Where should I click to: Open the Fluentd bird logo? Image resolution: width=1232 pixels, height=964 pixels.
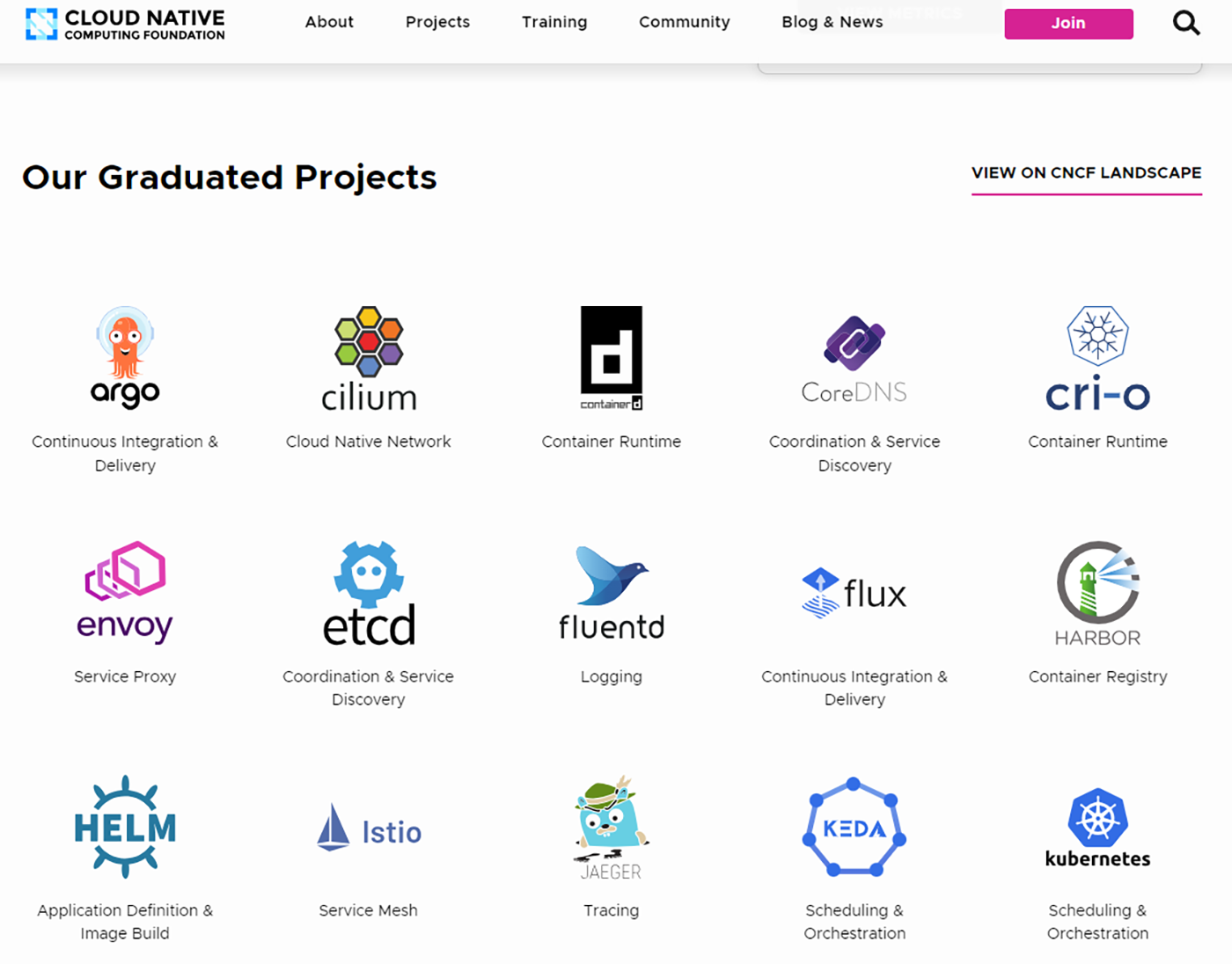(x=612, y=593)
